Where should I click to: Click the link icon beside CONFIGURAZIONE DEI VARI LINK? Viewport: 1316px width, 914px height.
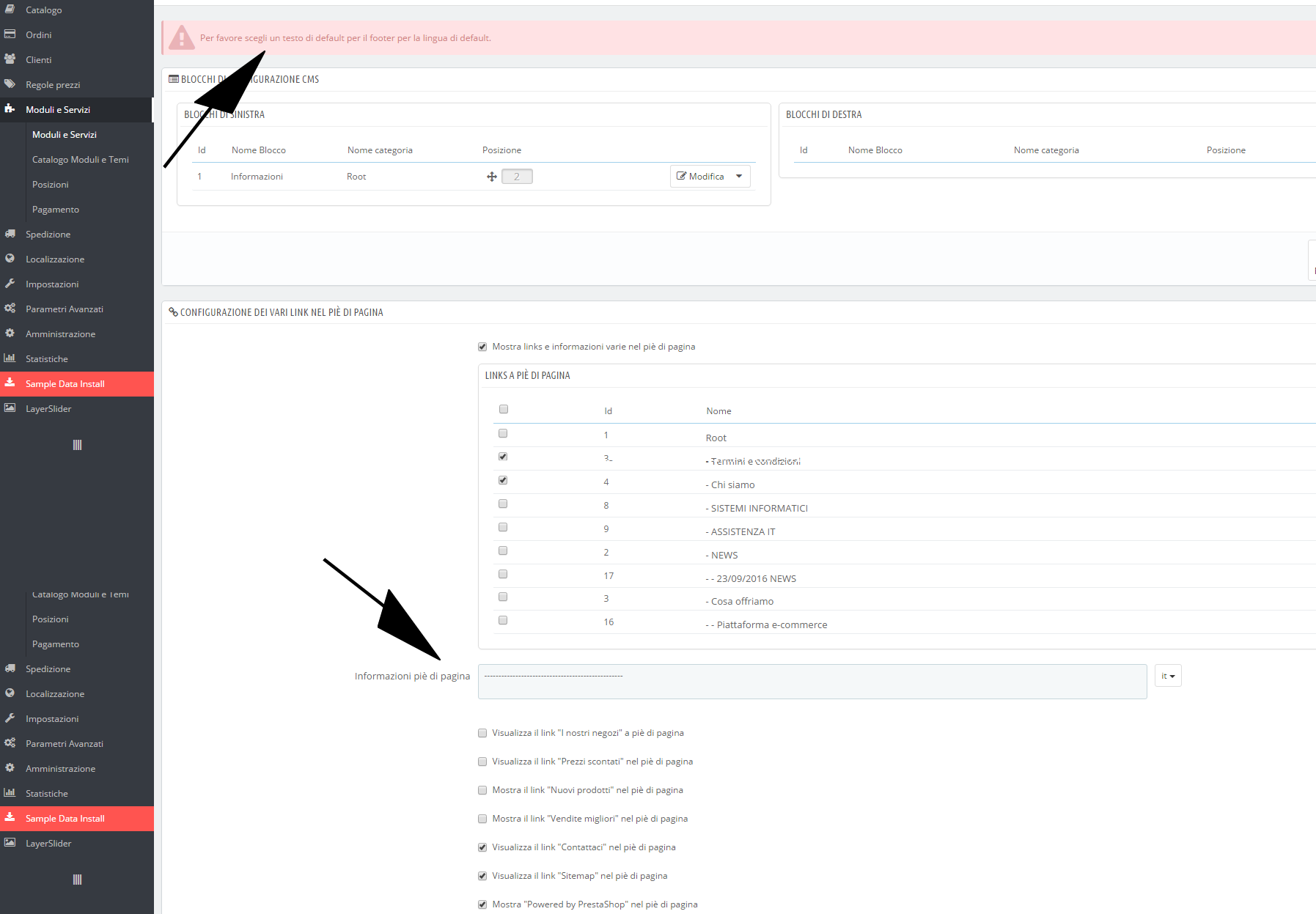pyautogui.click(x=174, y=312)
